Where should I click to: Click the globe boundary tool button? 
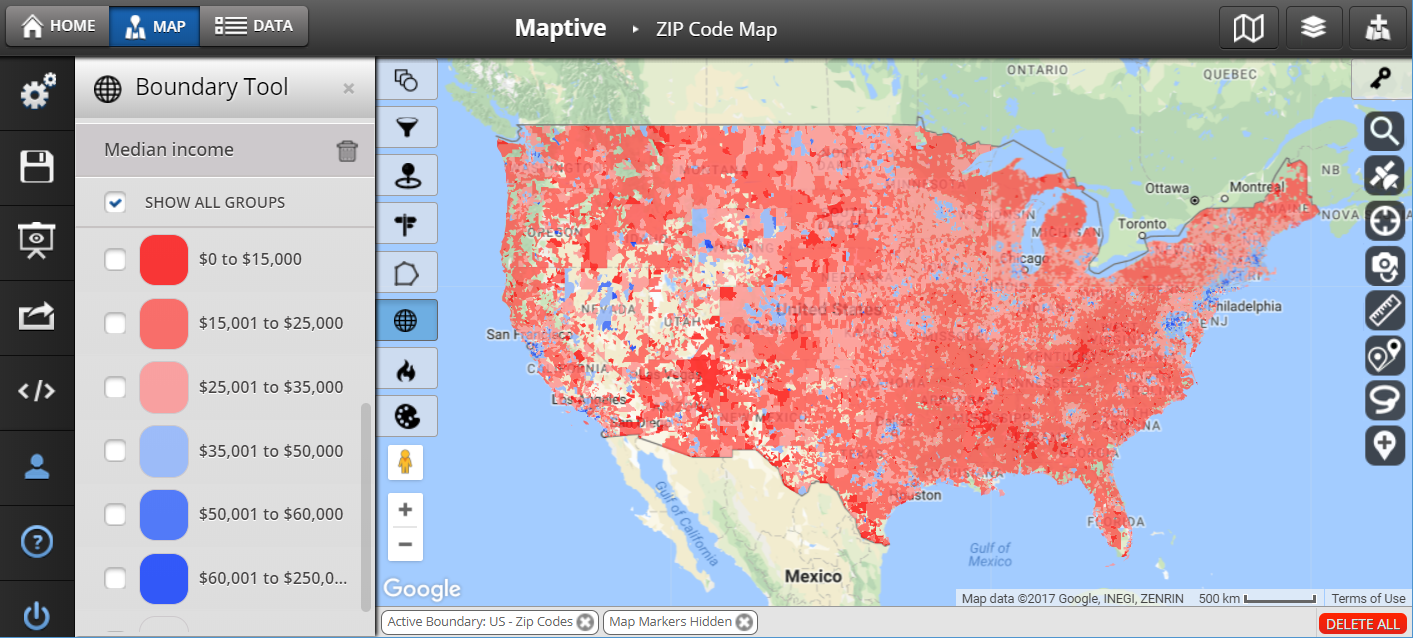pos(406,320)
